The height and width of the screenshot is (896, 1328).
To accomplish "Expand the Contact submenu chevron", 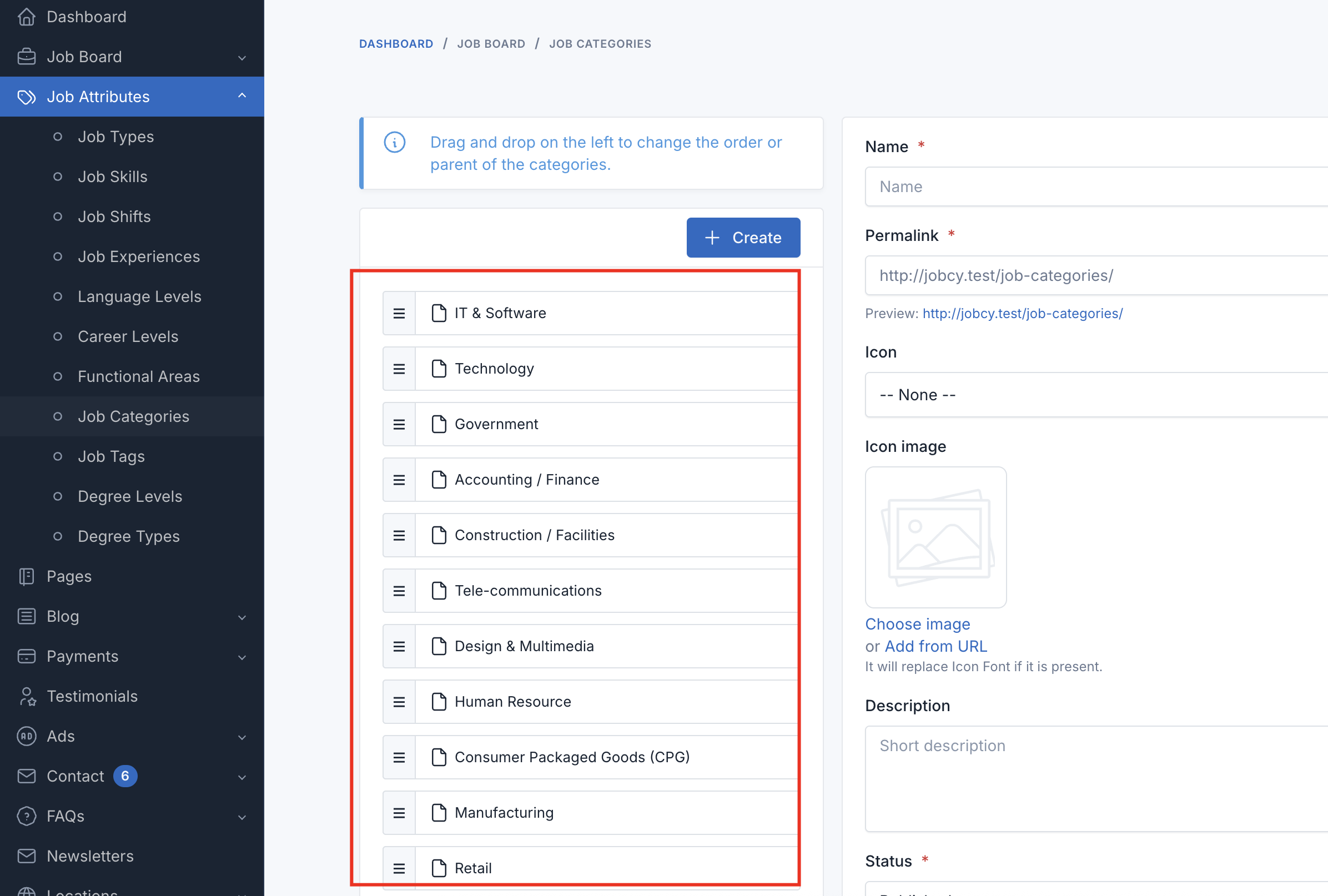I will [242, 777].
